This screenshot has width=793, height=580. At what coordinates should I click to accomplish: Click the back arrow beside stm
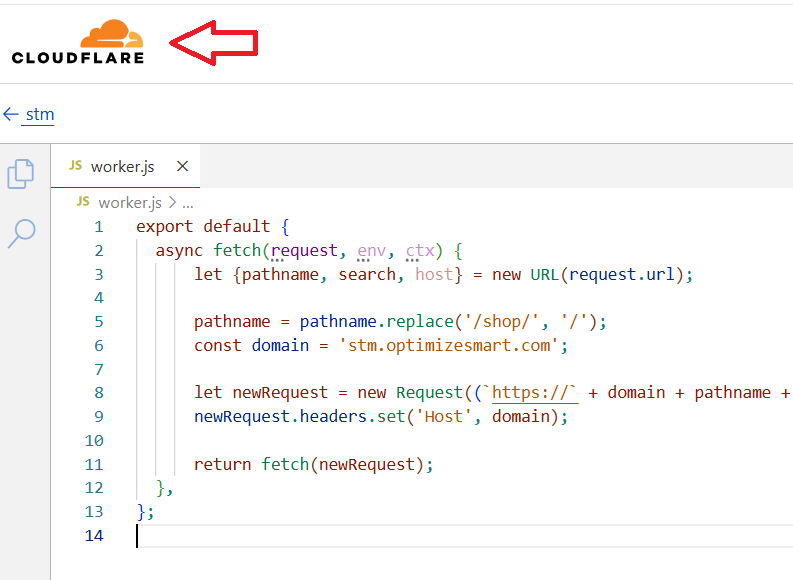click(11, 114)
